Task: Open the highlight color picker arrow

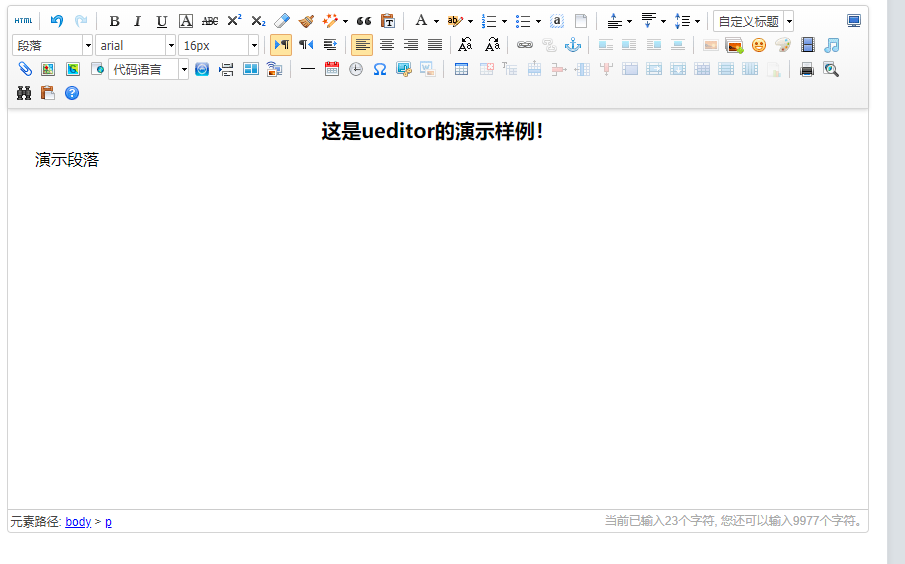Action: pos(470,21)
